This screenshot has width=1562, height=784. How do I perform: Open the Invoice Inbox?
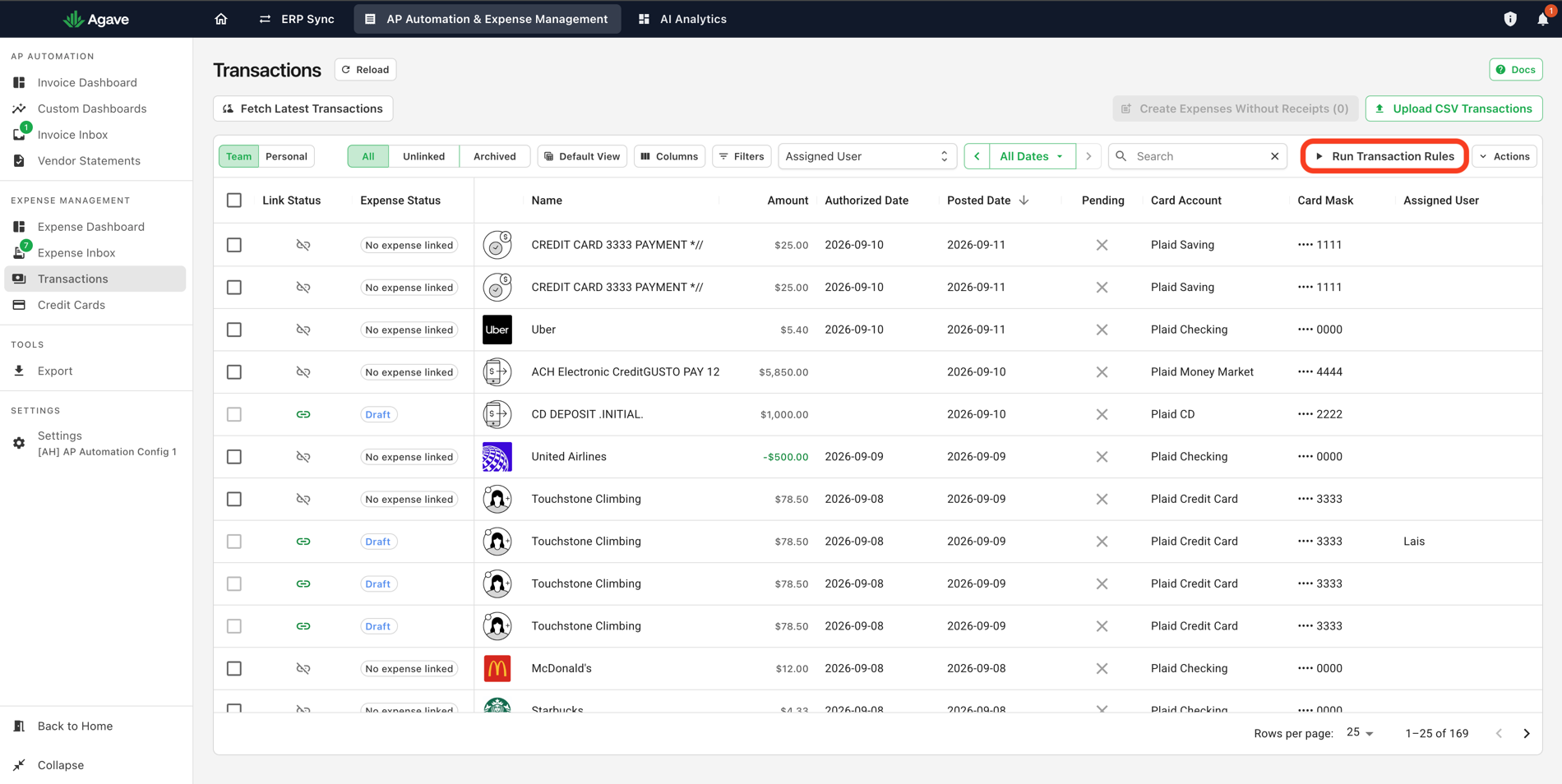72,135
